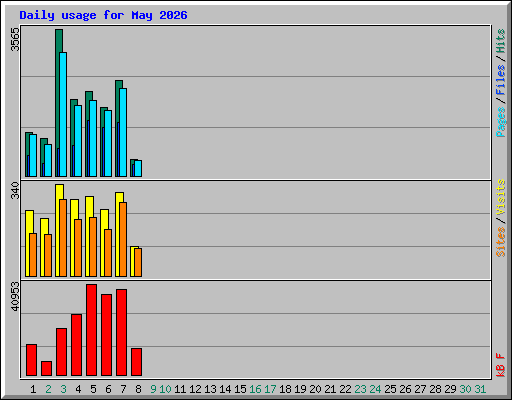The height and width of the screenshot is (400, 512).
Task: Click the Files legend label
Action: [x=500, y=80]
